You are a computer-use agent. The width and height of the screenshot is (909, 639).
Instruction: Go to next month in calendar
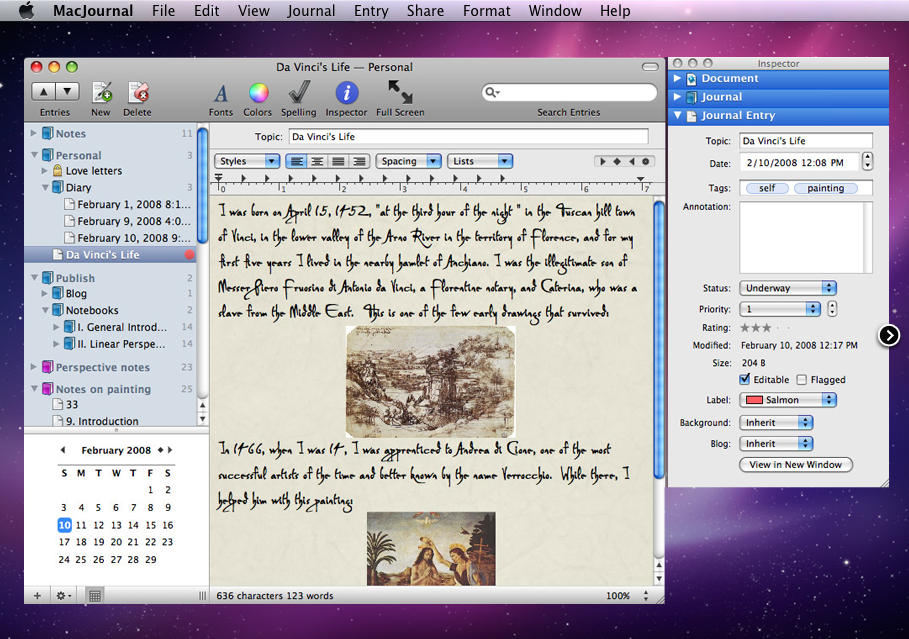tap(170, 450)
